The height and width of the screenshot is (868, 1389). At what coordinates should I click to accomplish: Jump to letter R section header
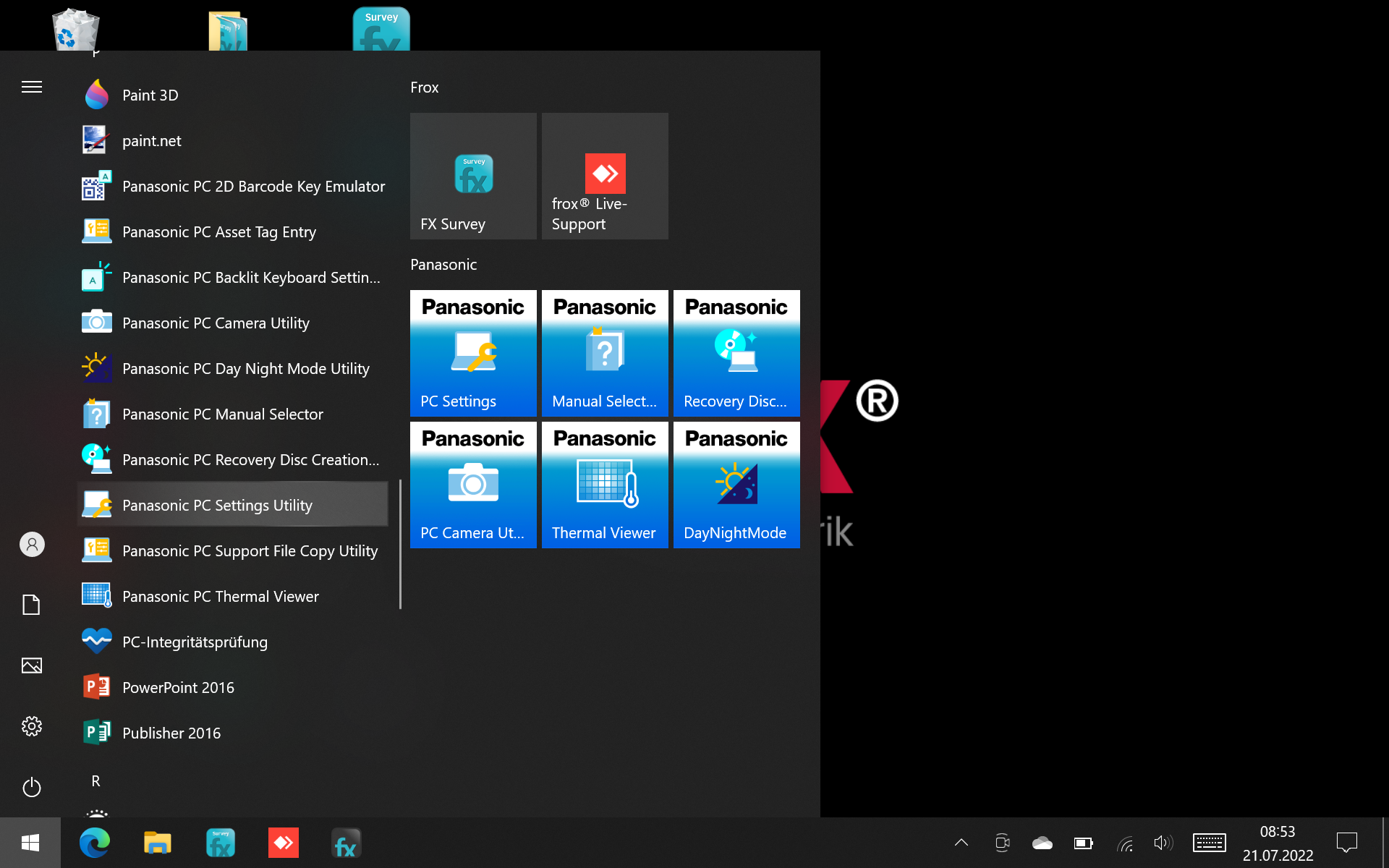coord(95,781)
